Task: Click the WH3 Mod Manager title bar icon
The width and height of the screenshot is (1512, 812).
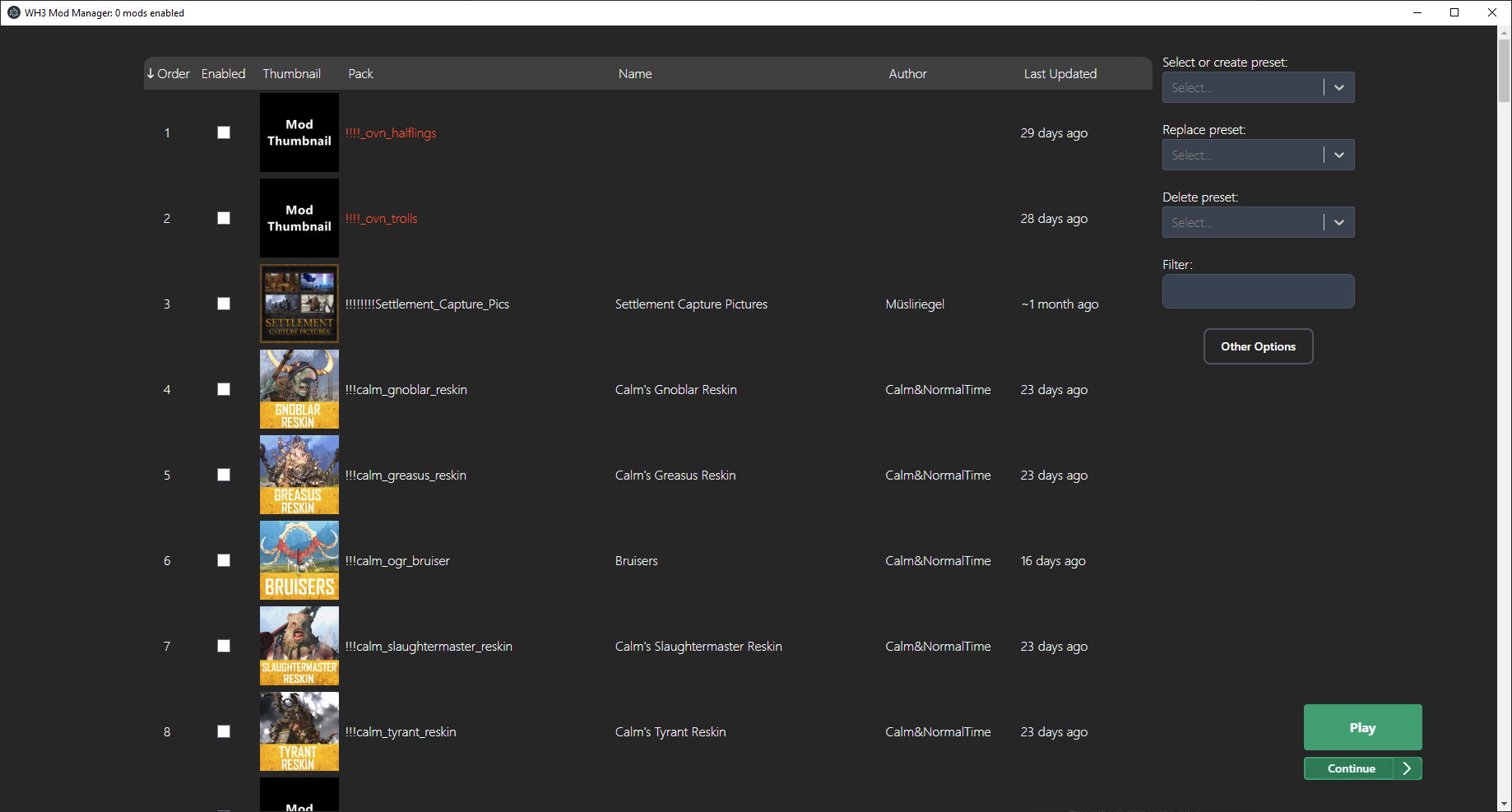Action: coord(14,12)
